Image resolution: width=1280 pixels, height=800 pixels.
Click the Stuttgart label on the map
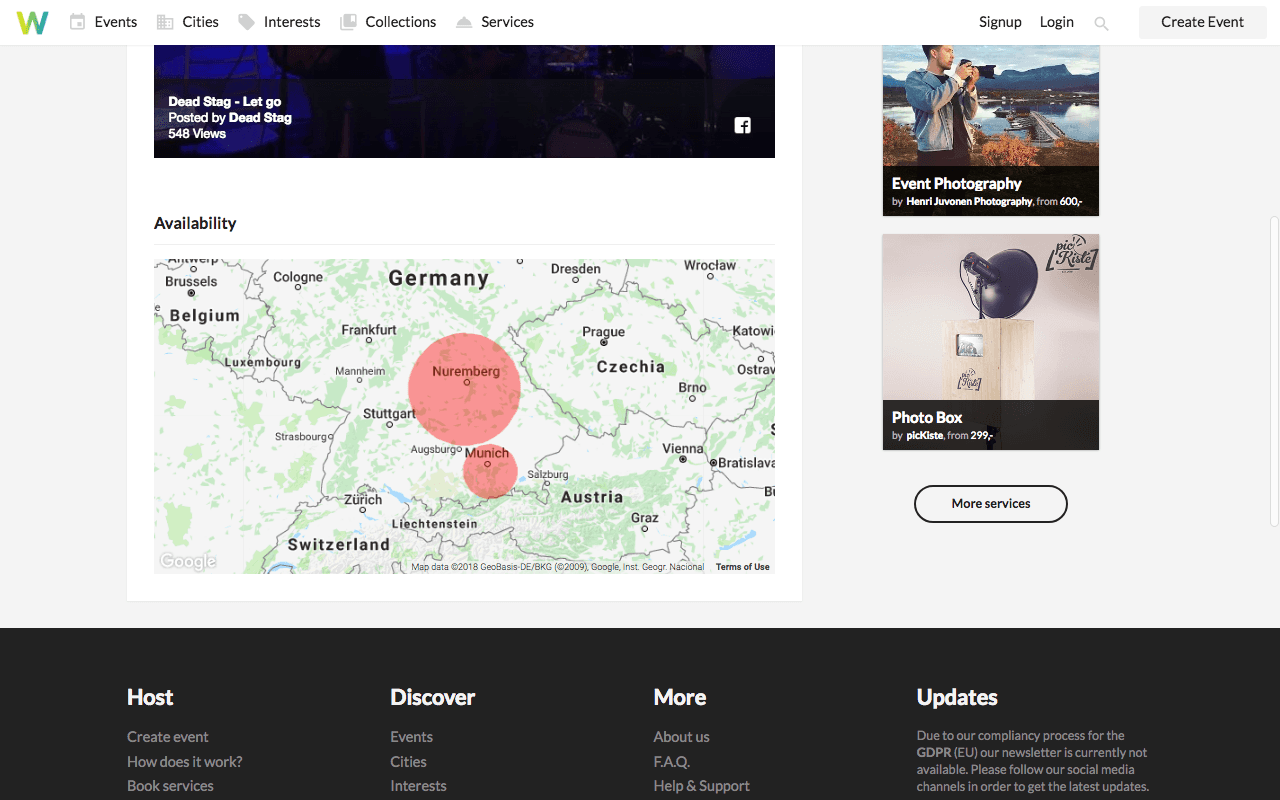(389, 414)
